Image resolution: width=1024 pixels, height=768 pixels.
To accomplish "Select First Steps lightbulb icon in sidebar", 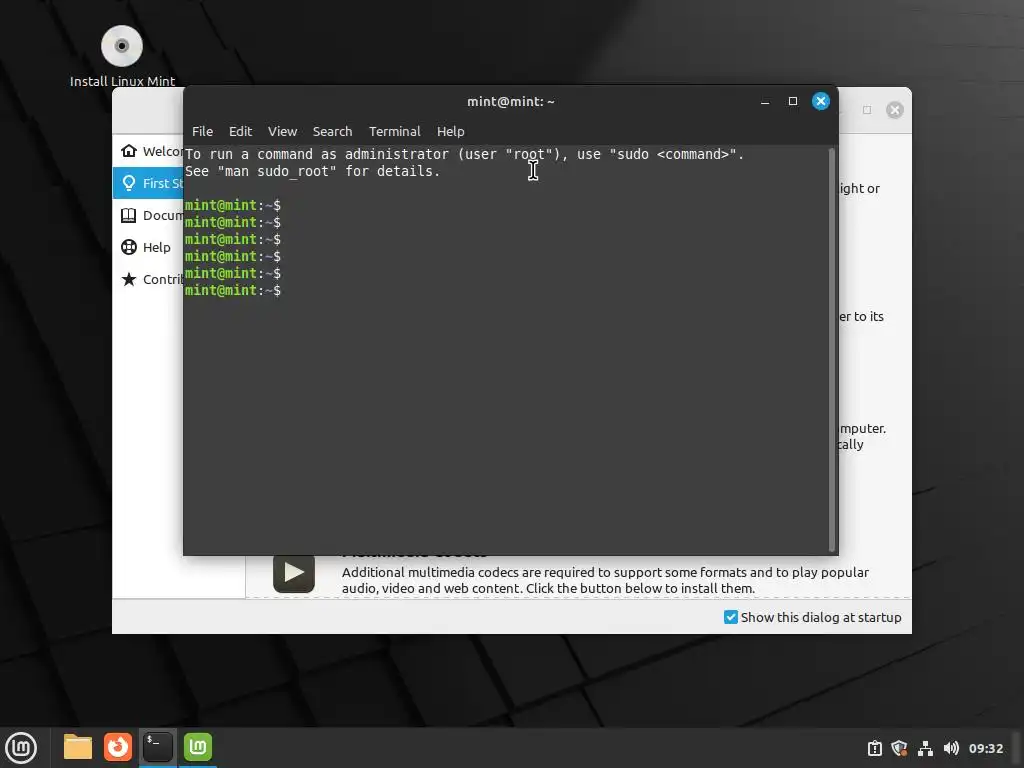I will coord(129,183).
